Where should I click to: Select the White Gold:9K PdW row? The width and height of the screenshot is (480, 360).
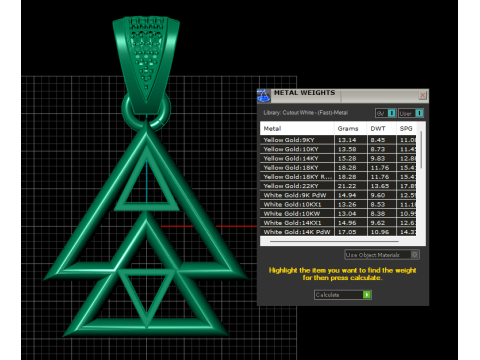(x=338, y=195)
